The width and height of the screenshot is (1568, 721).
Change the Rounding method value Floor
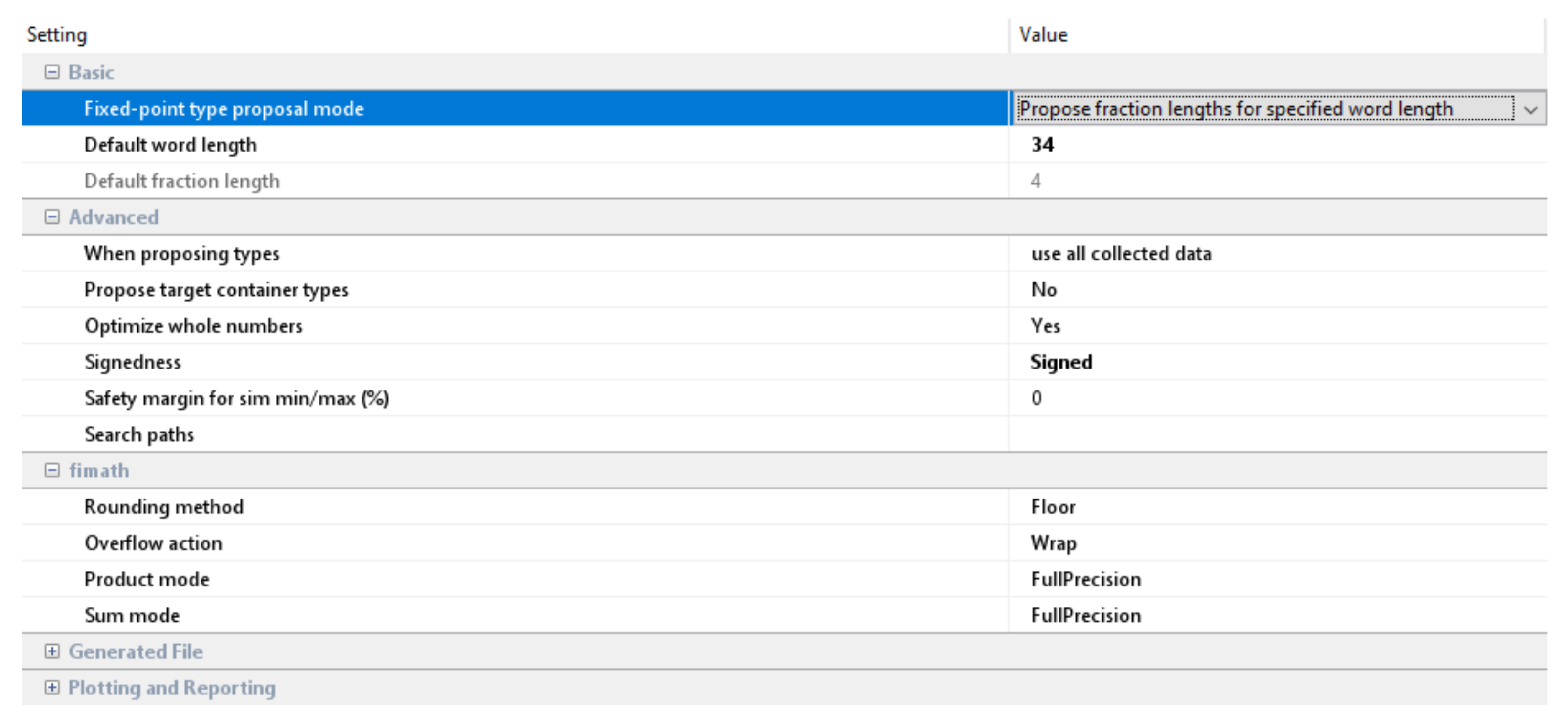tap(1053, 507)
